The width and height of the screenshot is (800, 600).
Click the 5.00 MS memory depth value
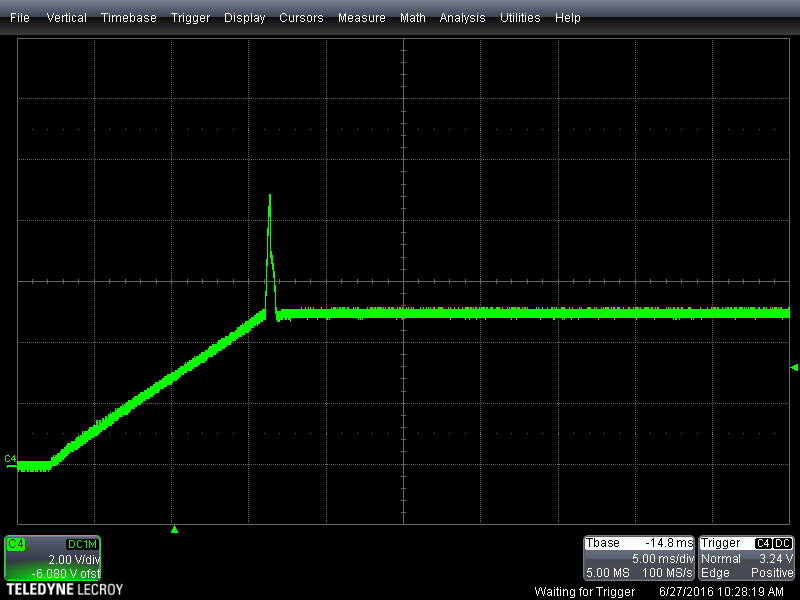[x=608, y=573]
